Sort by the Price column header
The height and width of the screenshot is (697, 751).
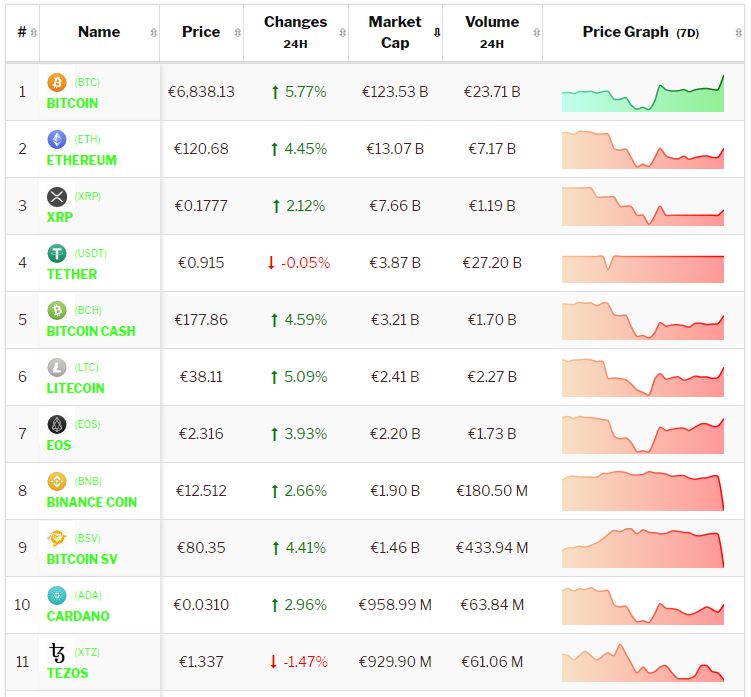point(201,32)
